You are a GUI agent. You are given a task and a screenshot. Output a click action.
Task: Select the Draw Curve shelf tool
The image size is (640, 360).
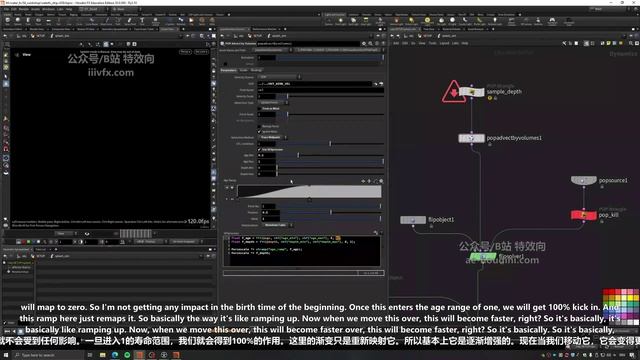pyautogui.click(x=106, y=21)
